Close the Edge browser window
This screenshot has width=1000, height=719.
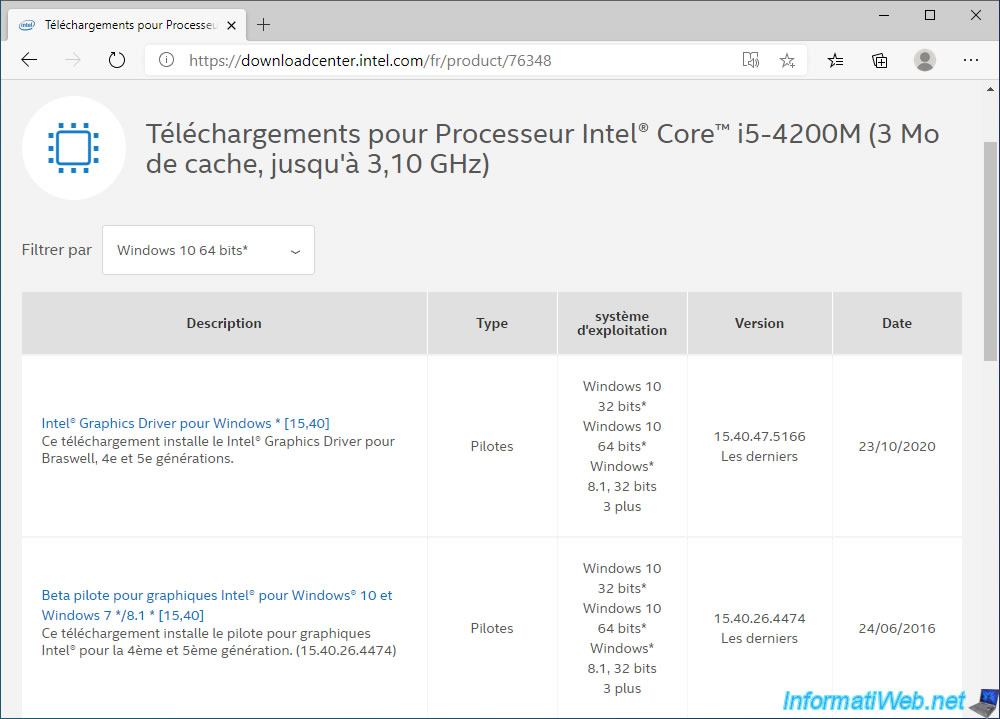click(976, 15)
